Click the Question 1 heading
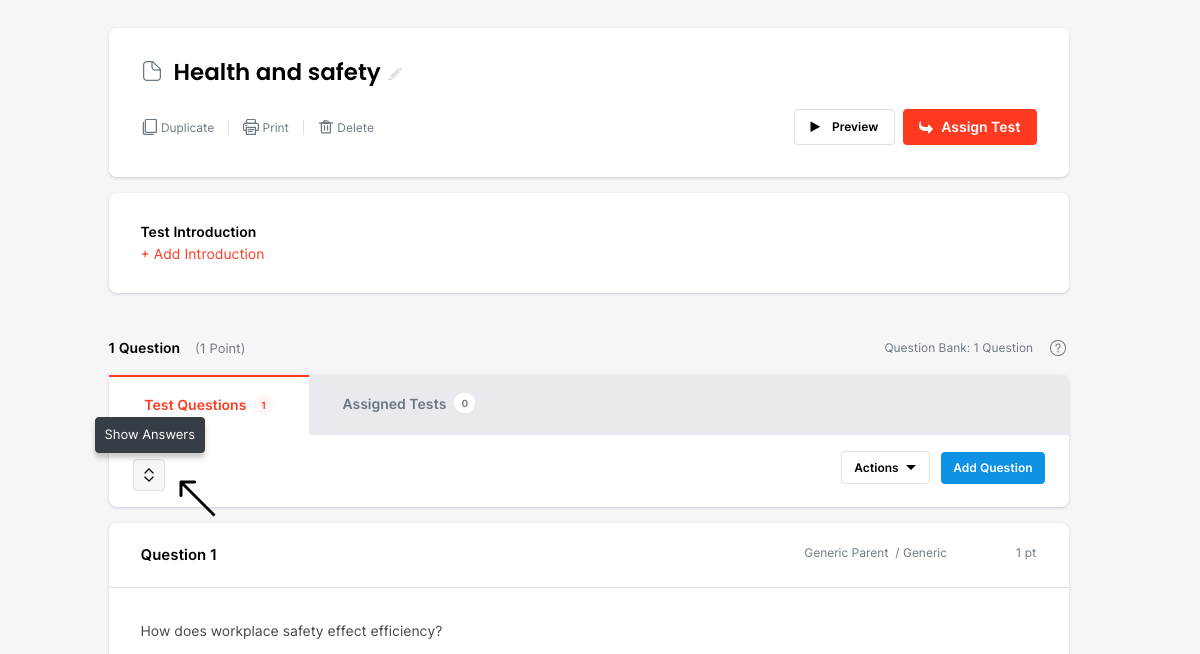Screen dimensions: 1200x654 [179, 555]
